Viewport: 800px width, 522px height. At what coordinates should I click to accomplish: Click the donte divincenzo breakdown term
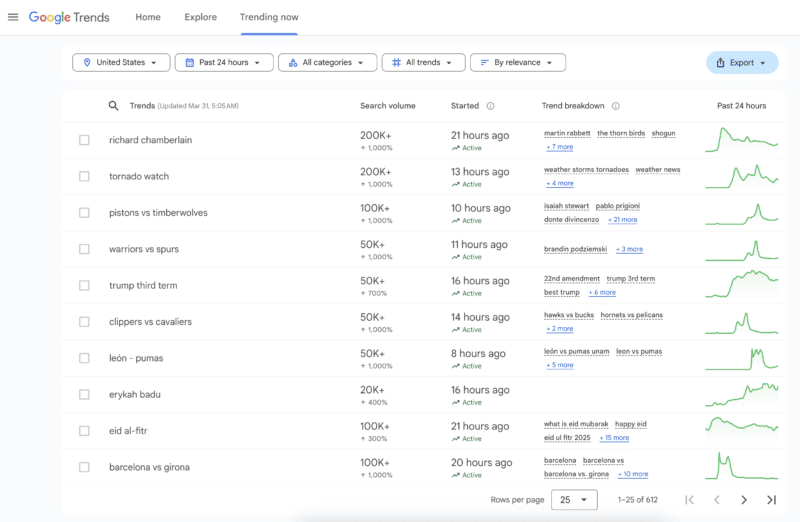pyautogui.click(x=571, y=219)
